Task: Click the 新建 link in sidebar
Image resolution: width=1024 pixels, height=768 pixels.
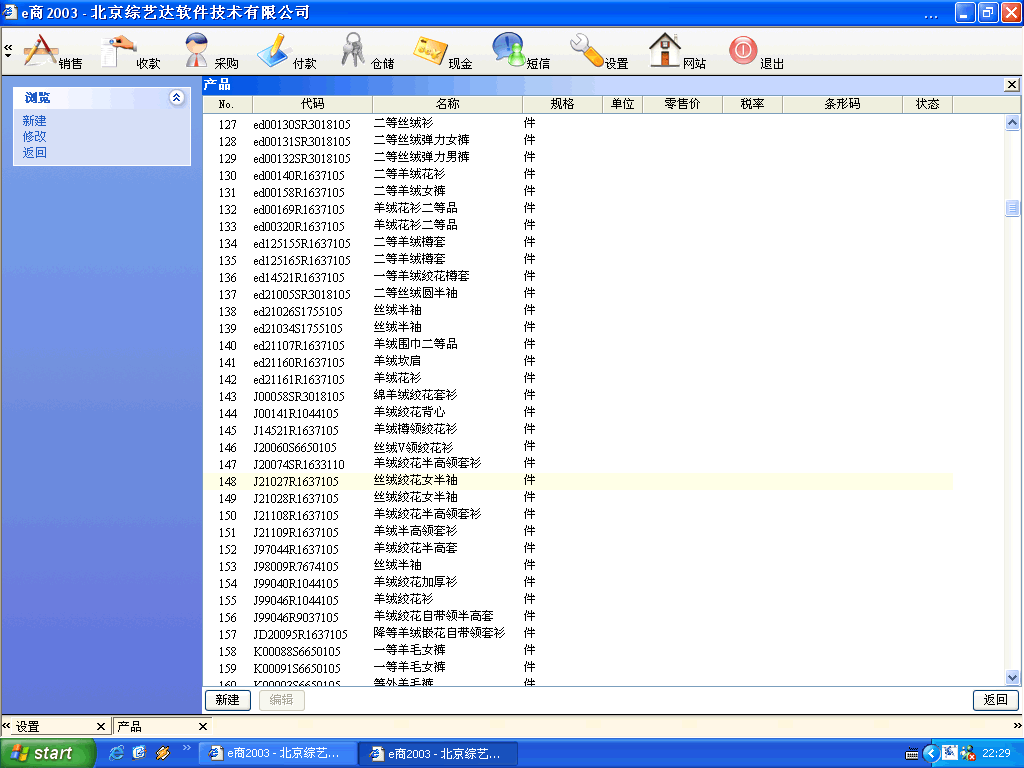Action: coord(35,121)
